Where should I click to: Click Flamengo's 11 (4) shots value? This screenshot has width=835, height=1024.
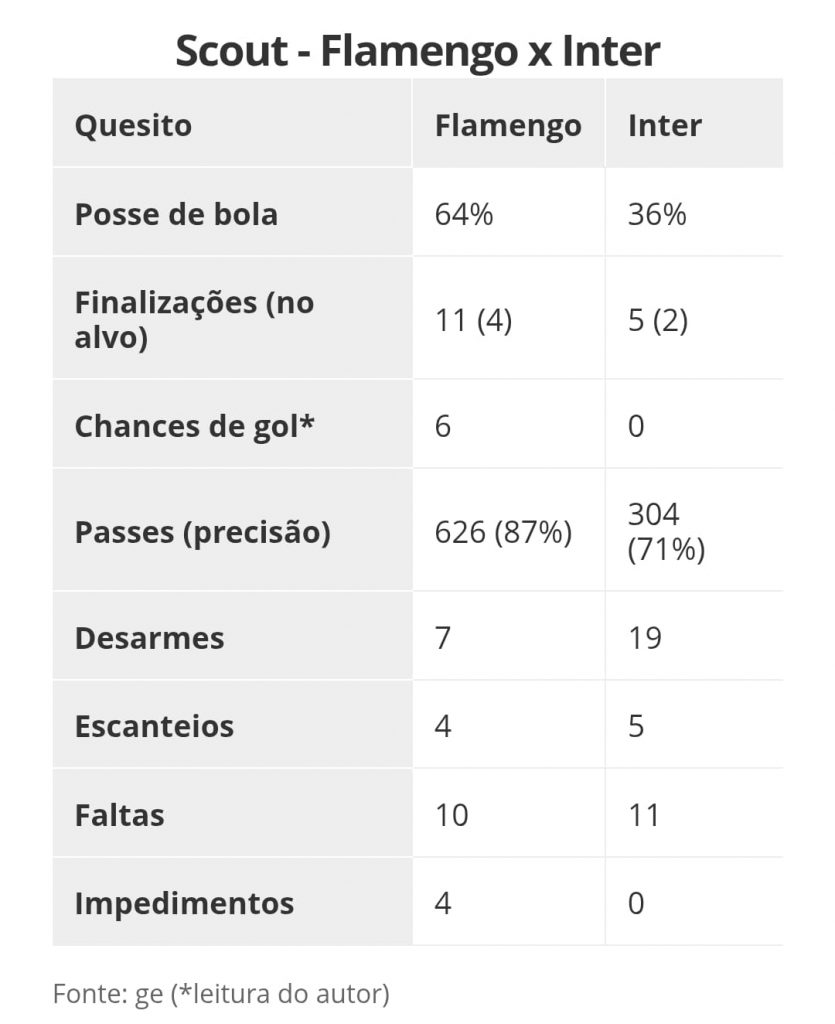473,321
